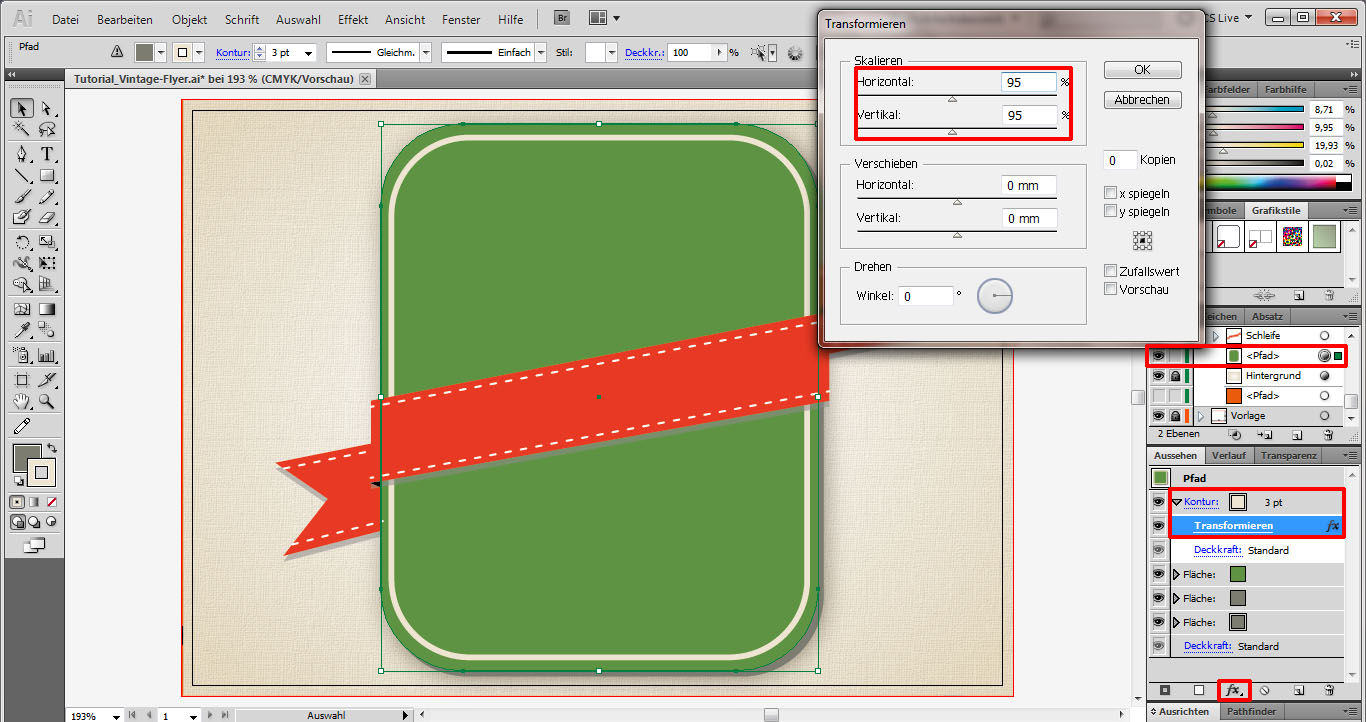Screen dimensions: 1366x722
Task: Choose the Zoom tool in toolbox
Action: (x=46, y=402)
